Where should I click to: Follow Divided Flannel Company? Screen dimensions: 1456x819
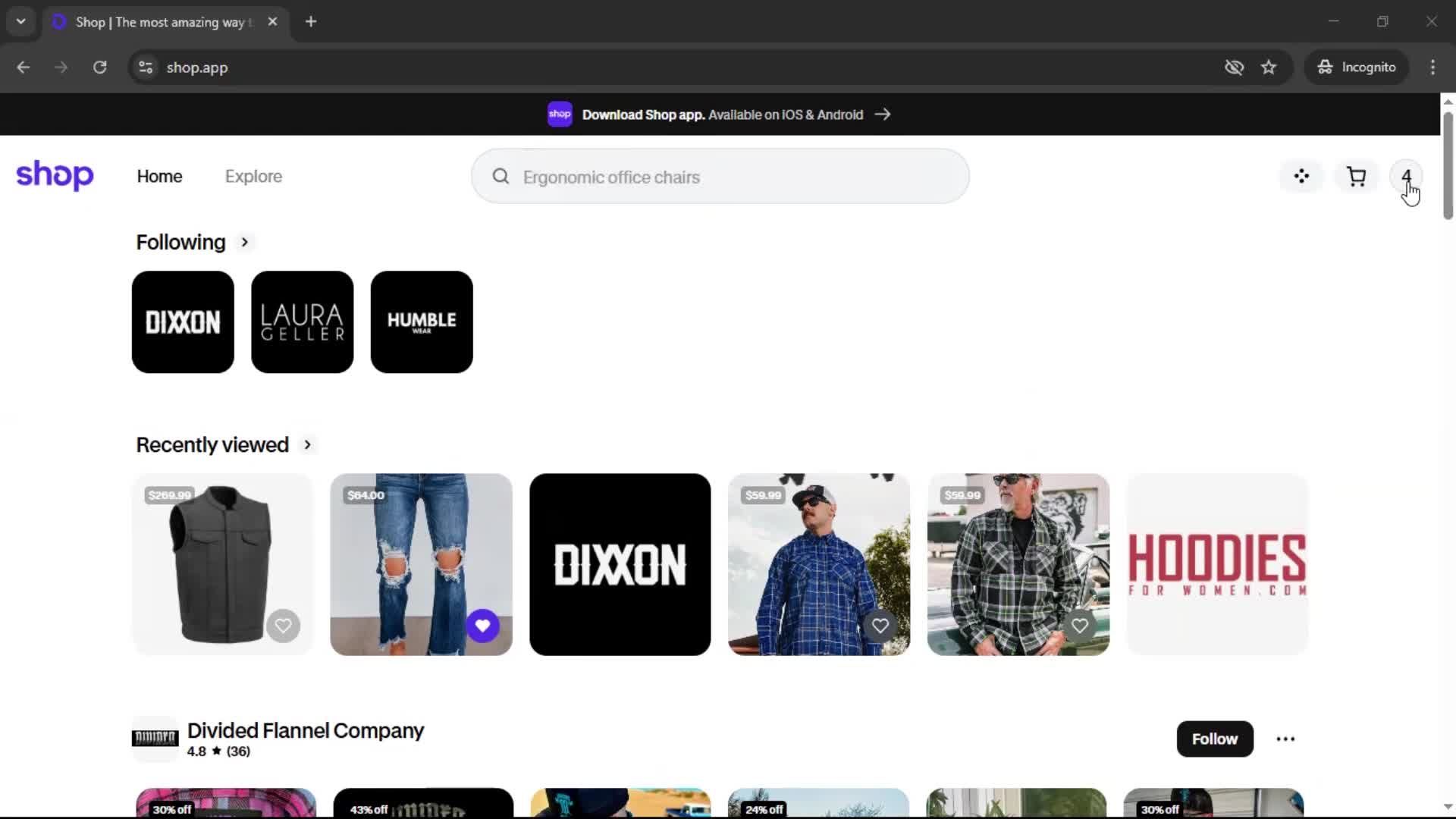coord(1214,739)
